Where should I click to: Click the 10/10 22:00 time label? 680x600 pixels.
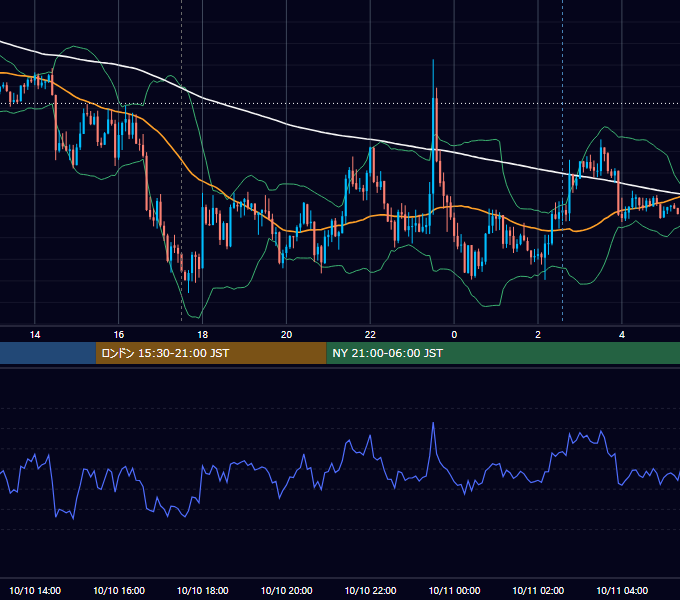[370, 590]
